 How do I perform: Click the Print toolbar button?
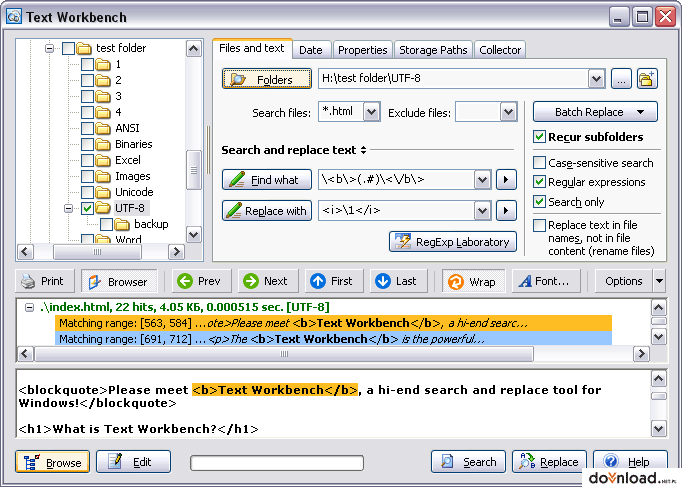(x=45, y=281)
